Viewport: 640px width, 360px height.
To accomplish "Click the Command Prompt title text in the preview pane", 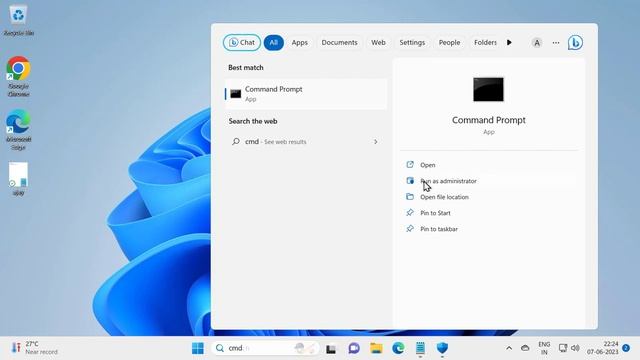I will pos(489,120).
